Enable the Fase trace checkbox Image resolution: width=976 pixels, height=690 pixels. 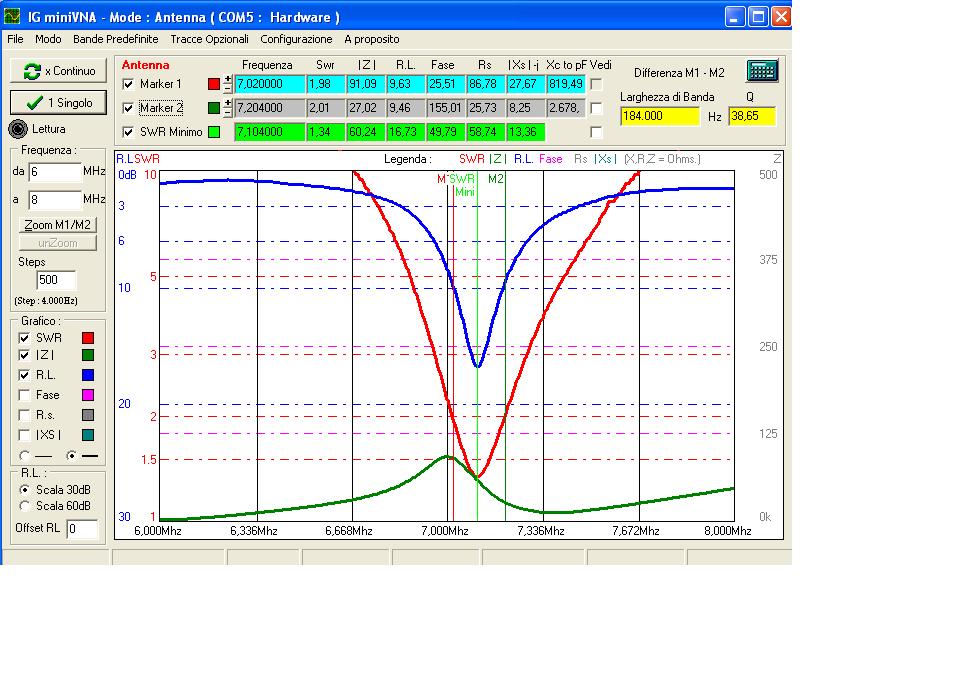pos(22,395)
